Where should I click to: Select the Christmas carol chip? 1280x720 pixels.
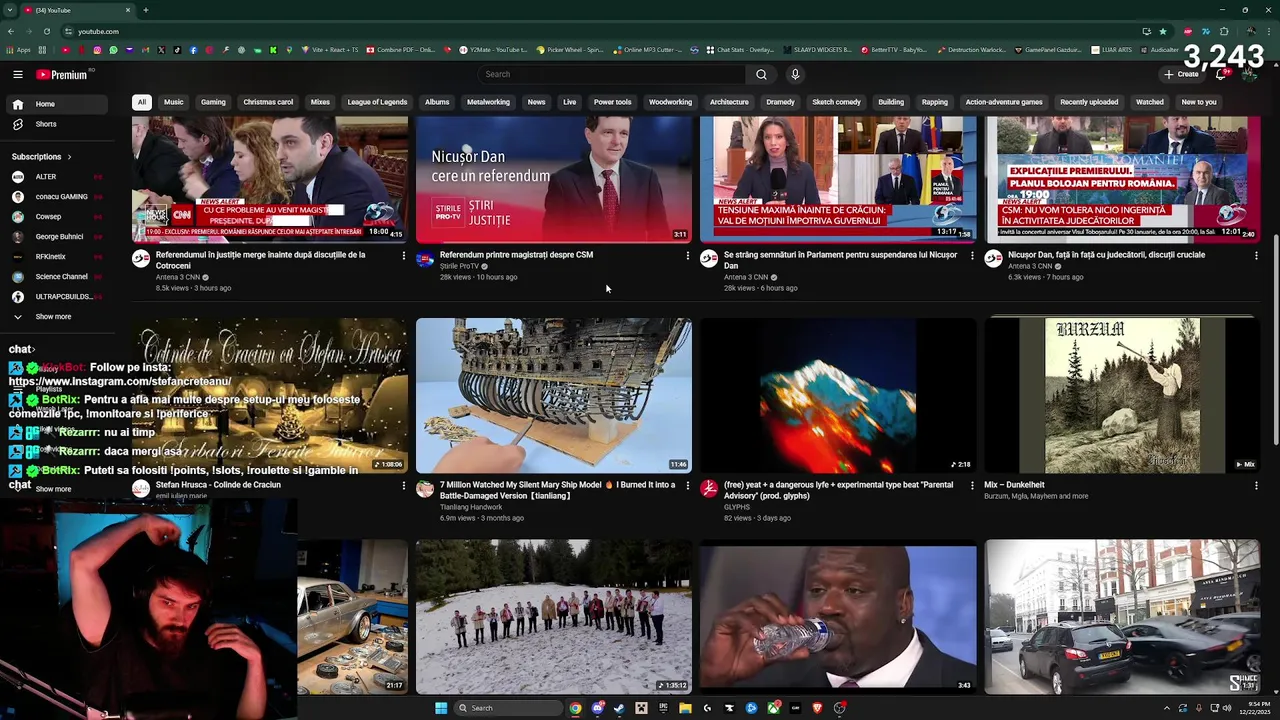(268, 102)
